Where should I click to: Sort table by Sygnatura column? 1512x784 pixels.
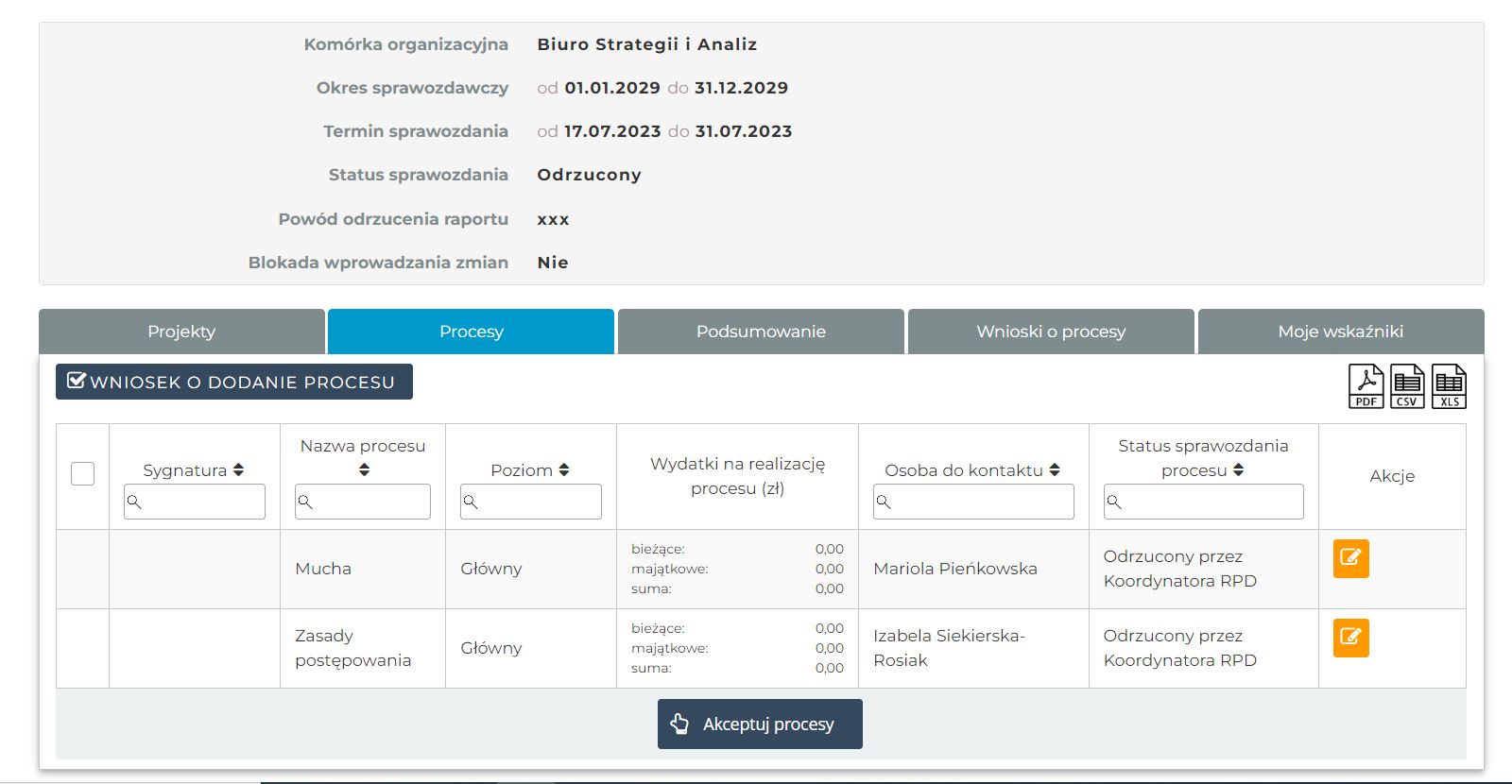pos(238,469)
